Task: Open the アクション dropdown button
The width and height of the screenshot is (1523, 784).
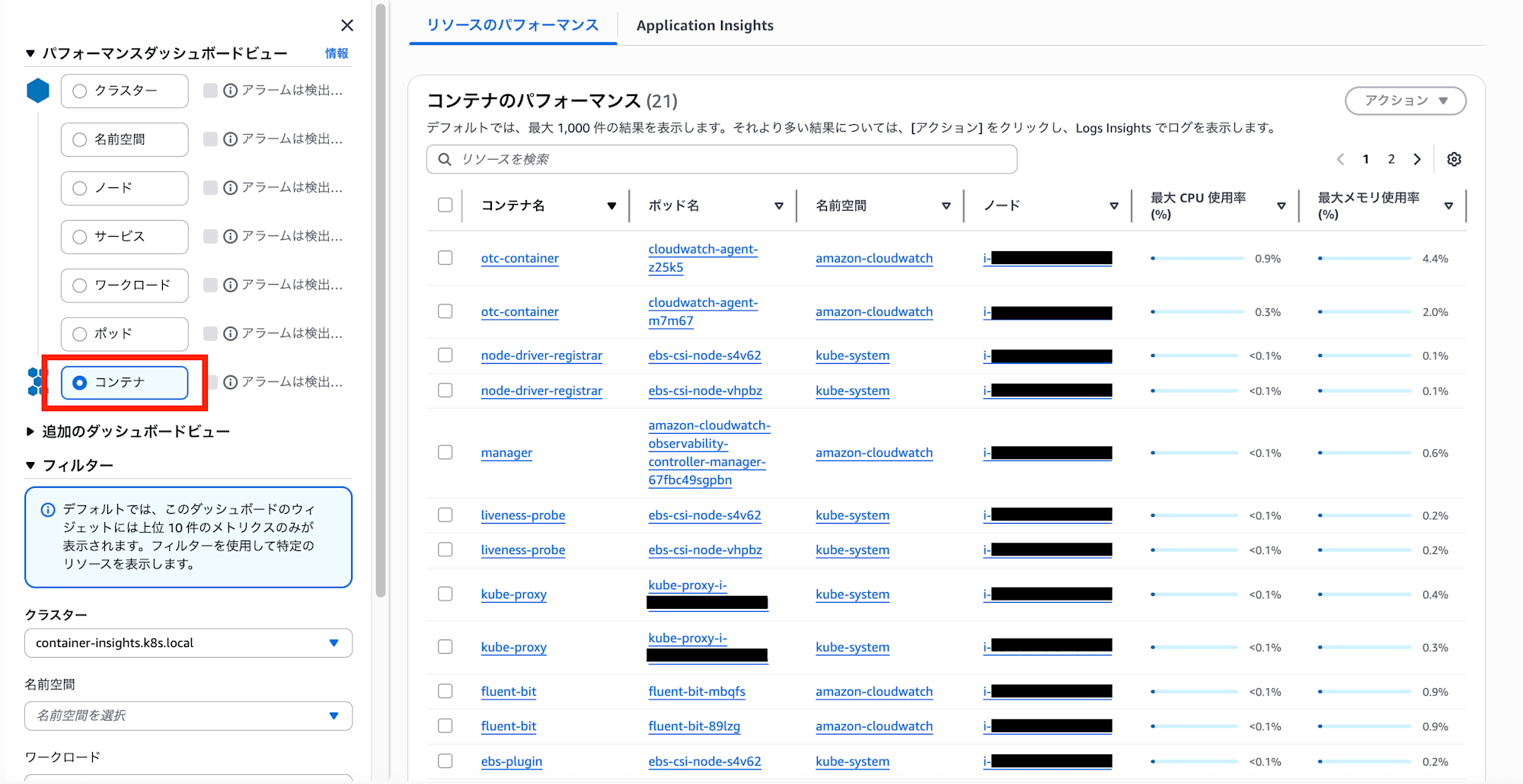Action: tap(1406, 100)
